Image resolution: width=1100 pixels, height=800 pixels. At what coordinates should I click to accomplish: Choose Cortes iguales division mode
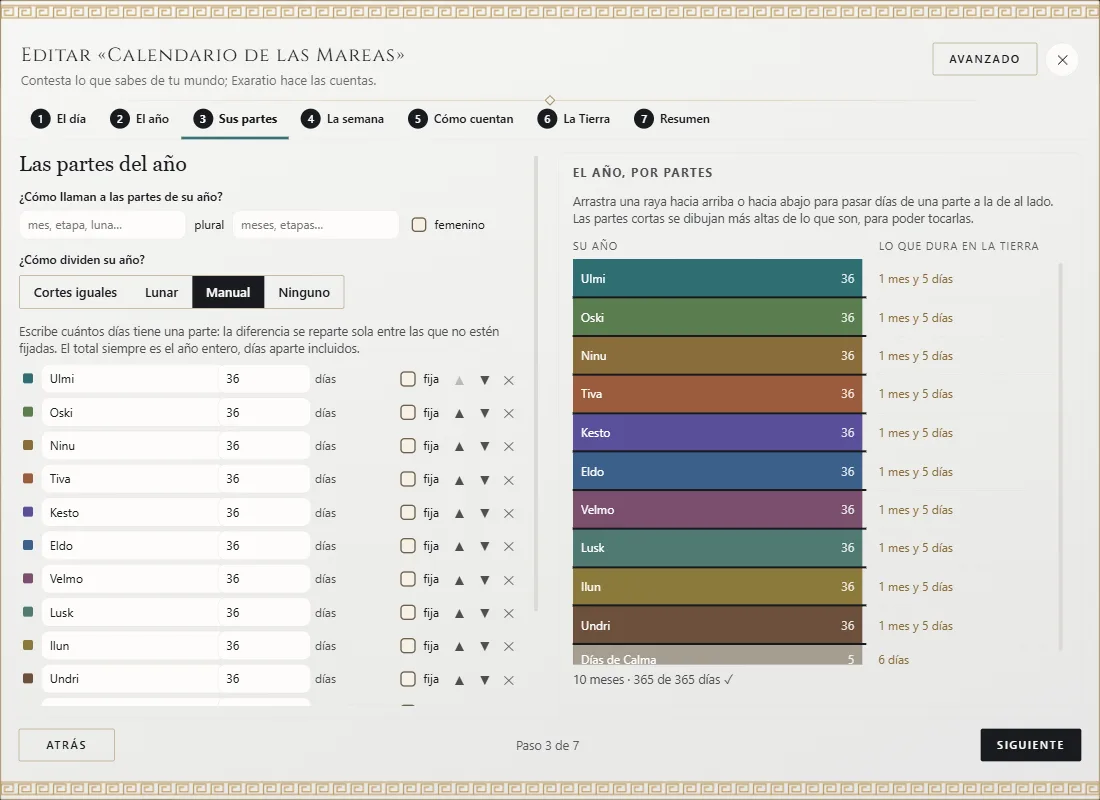[x=75, y=292]
